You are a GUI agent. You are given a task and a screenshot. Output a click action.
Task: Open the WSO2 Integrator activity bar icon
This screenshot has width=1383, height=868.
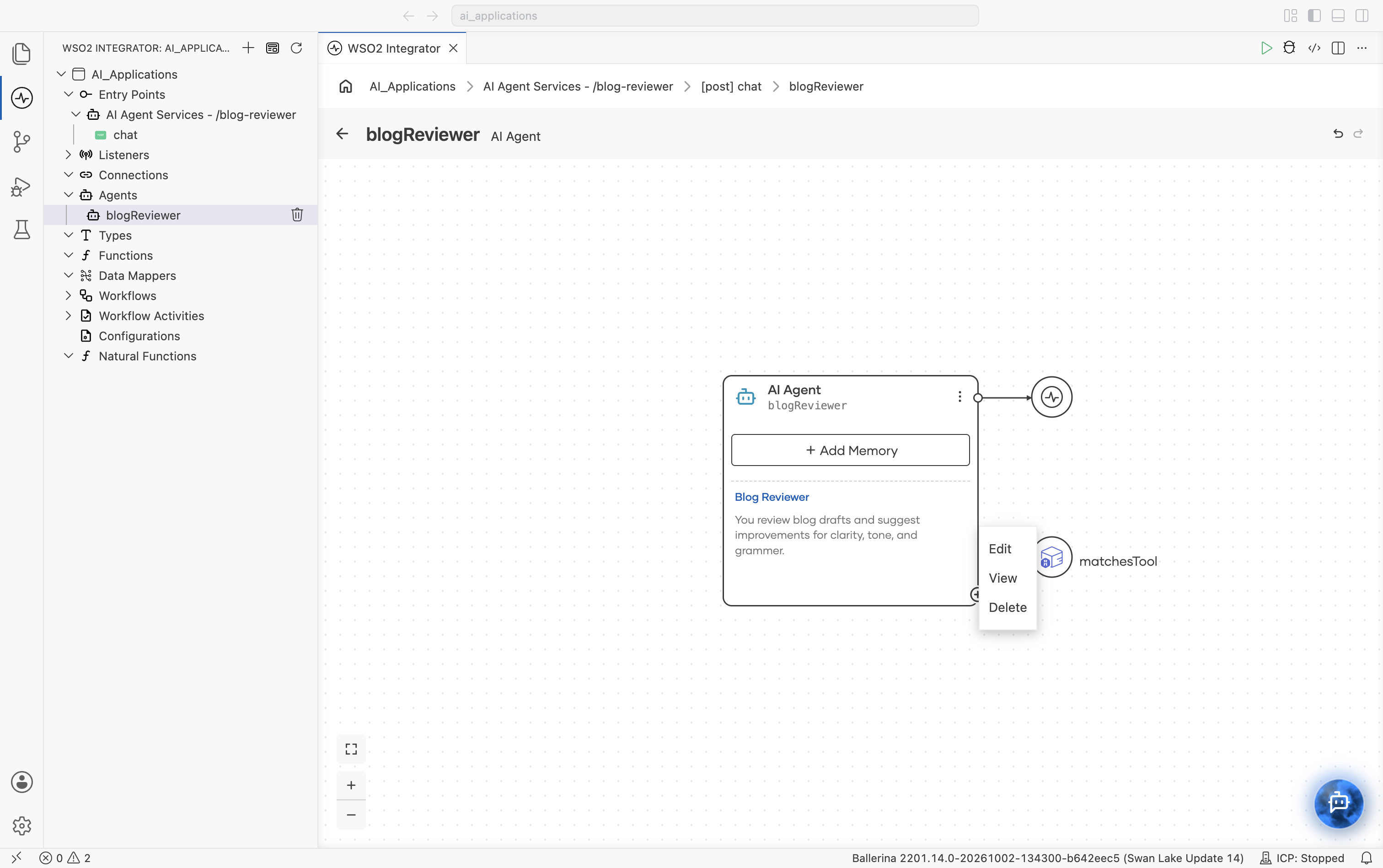click(21, 97)
